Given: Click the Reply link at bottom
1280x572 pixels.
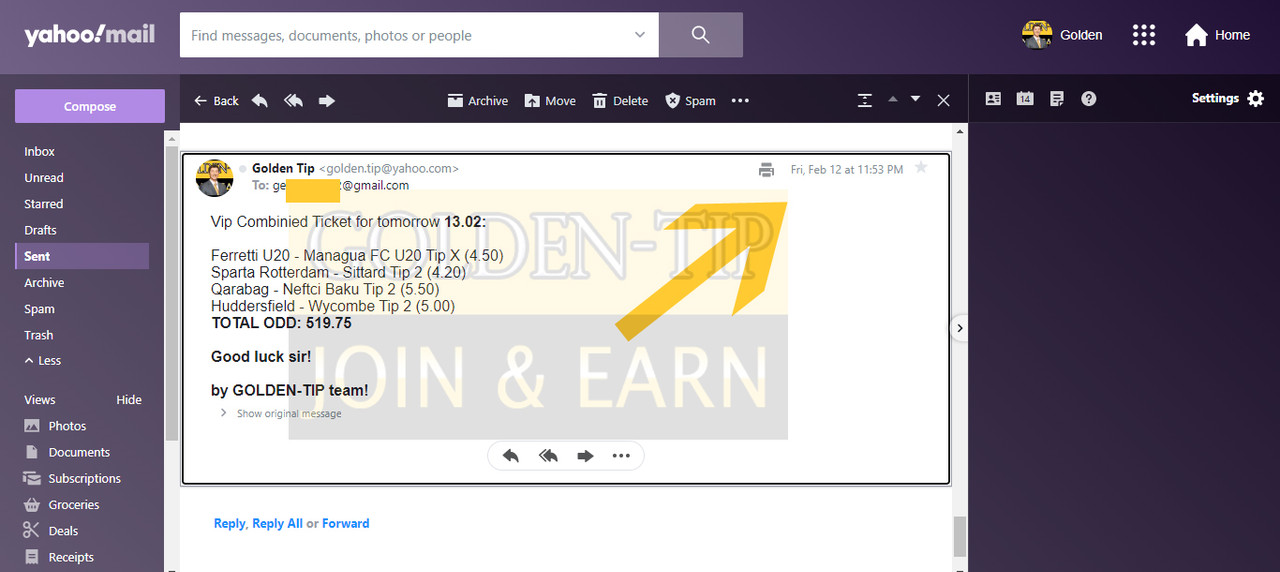Looking at the screenshot, I should pos(229,523).
